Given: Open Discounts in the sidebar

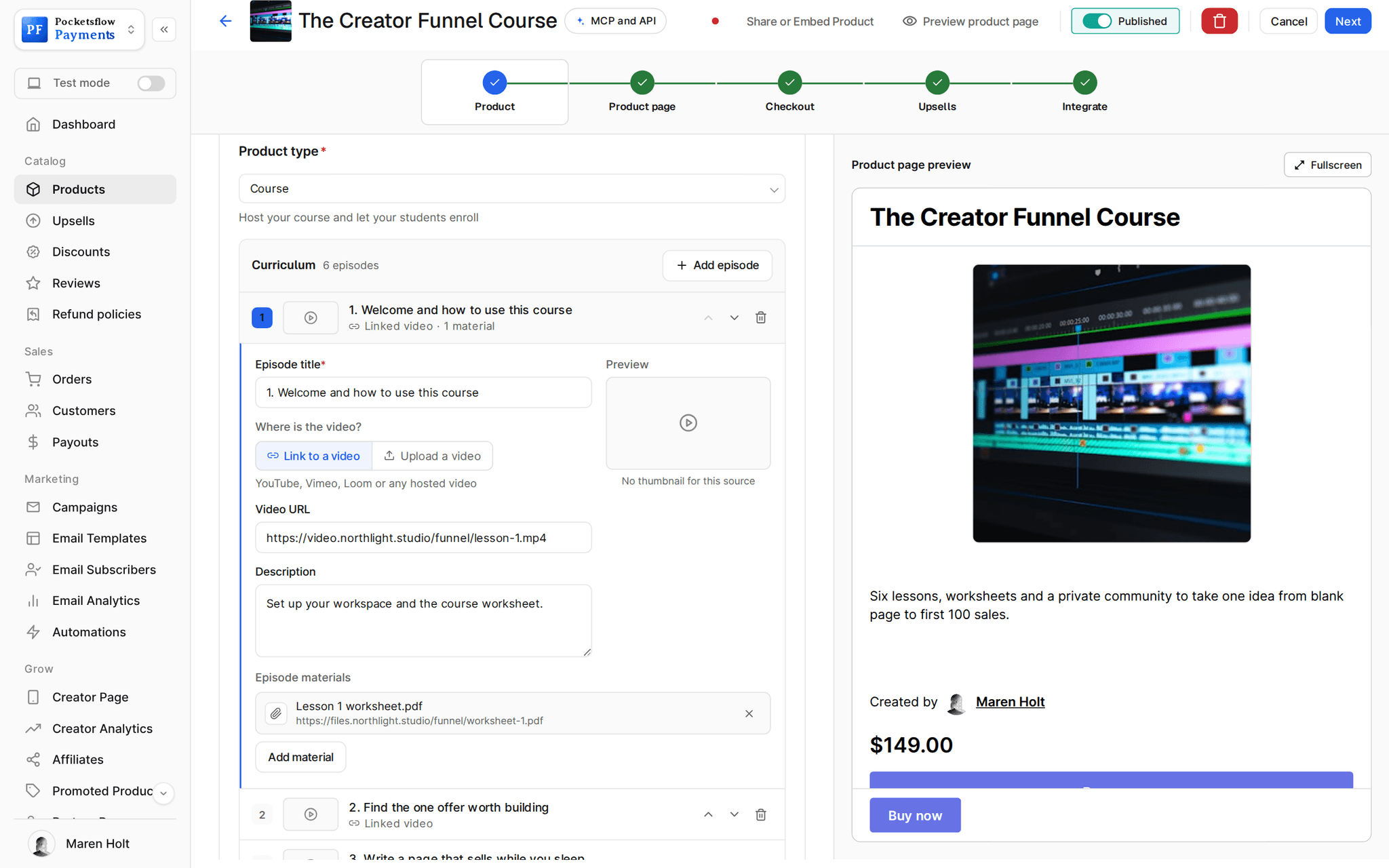Looking at the screenshot, I should tap(95, 252).
